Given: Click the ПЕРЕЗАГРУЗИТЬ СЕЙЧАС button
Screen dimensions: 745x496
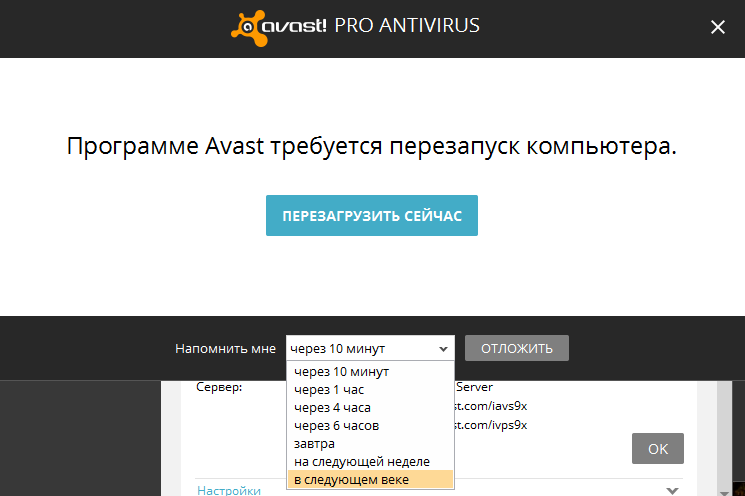Looking at the screenshot, I should pyautogui.click(x=372, y=215).
